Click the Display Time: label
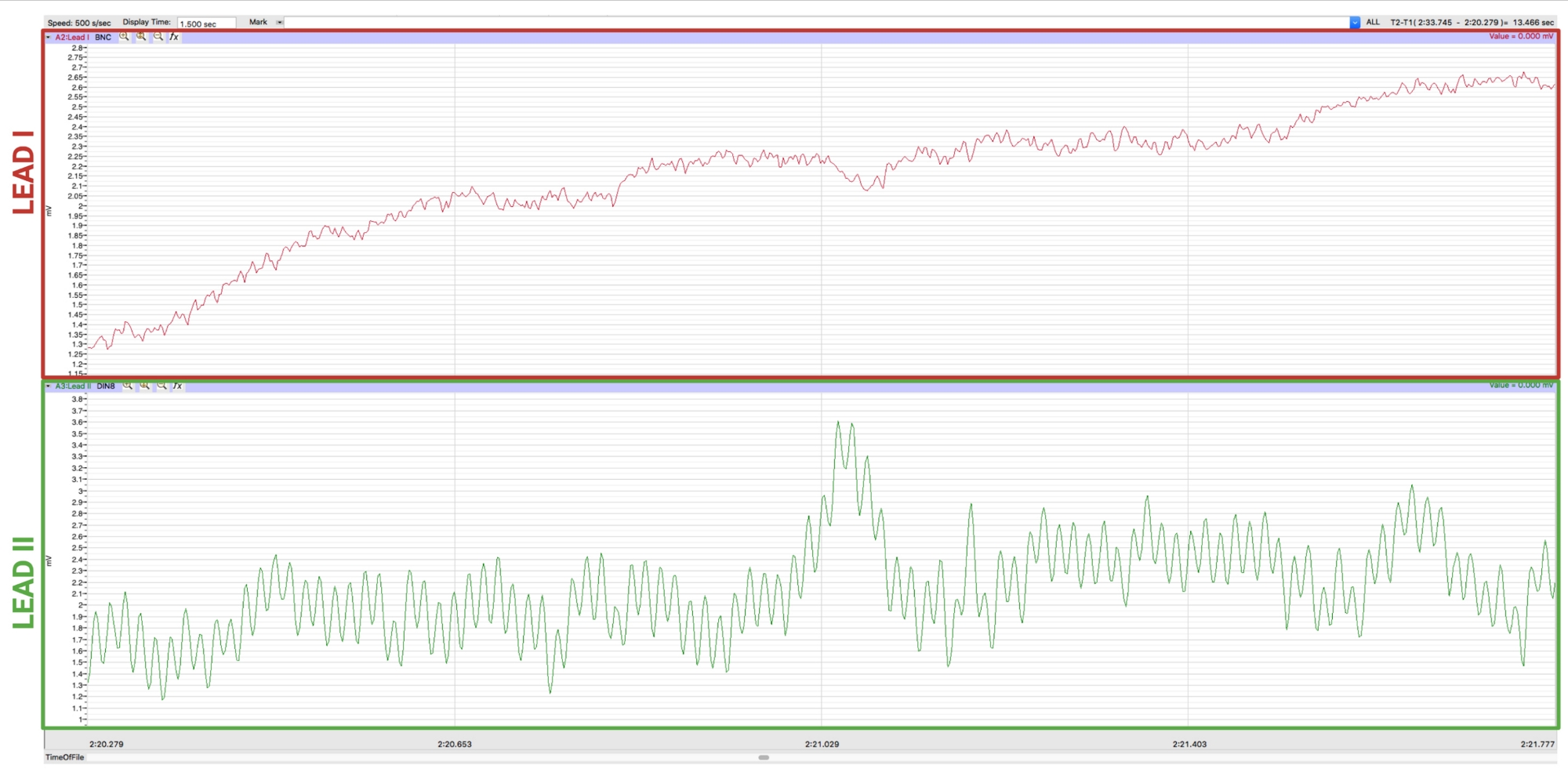Screen dimensions: 1568x776 (147, 22)
